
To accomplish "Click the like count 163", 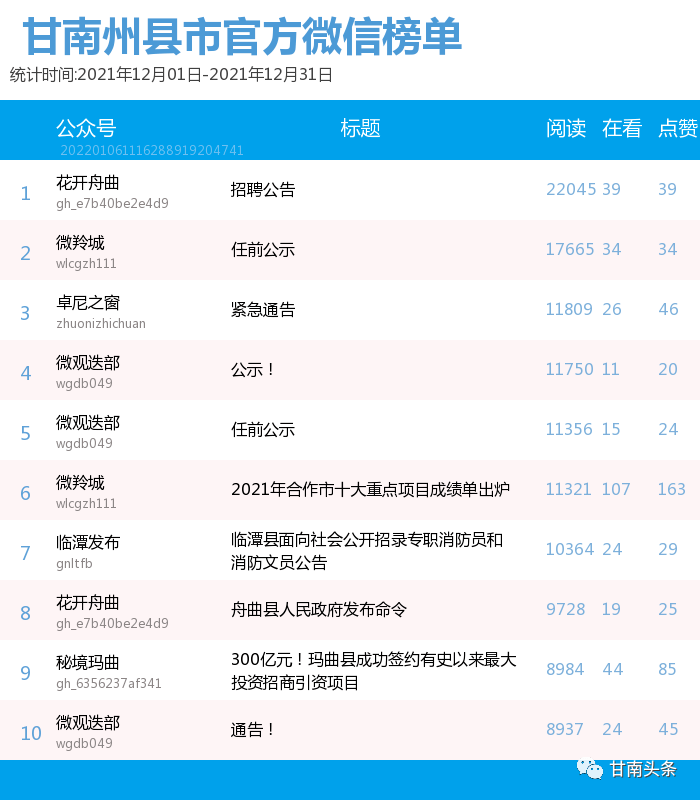I will 671,489.
